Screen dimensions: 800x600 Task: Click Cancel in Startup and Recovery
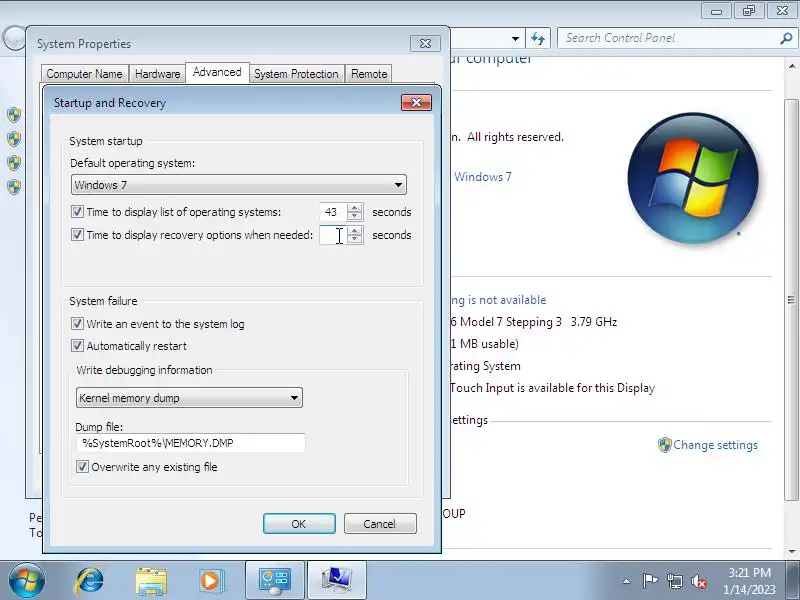[380, 524]
